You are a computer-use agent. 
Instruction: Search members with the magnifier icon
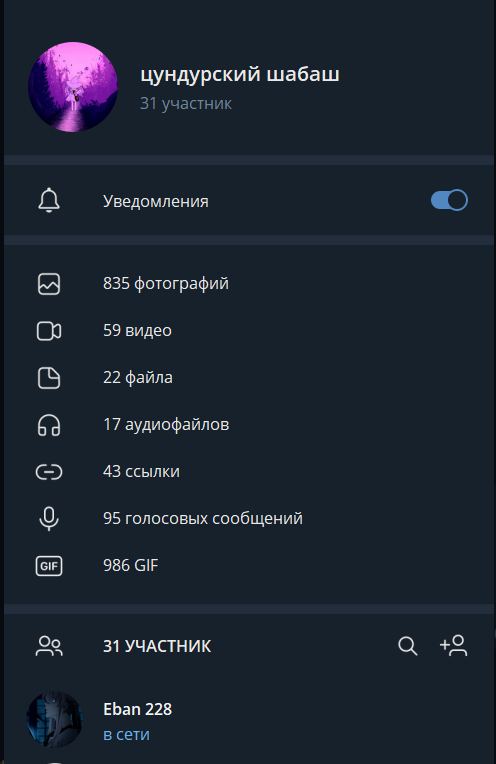tap(407, 646)
